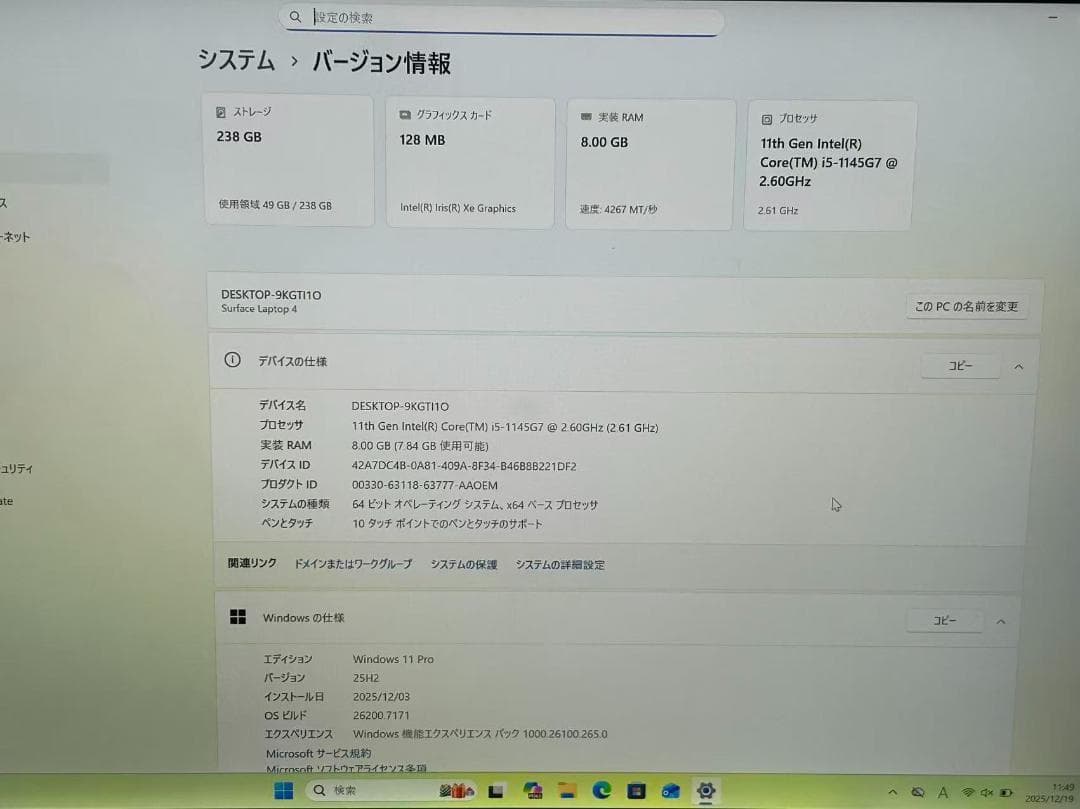Collapse the Windows の仕様 section
The image size is (1080, 809).
click(1001, 621)
